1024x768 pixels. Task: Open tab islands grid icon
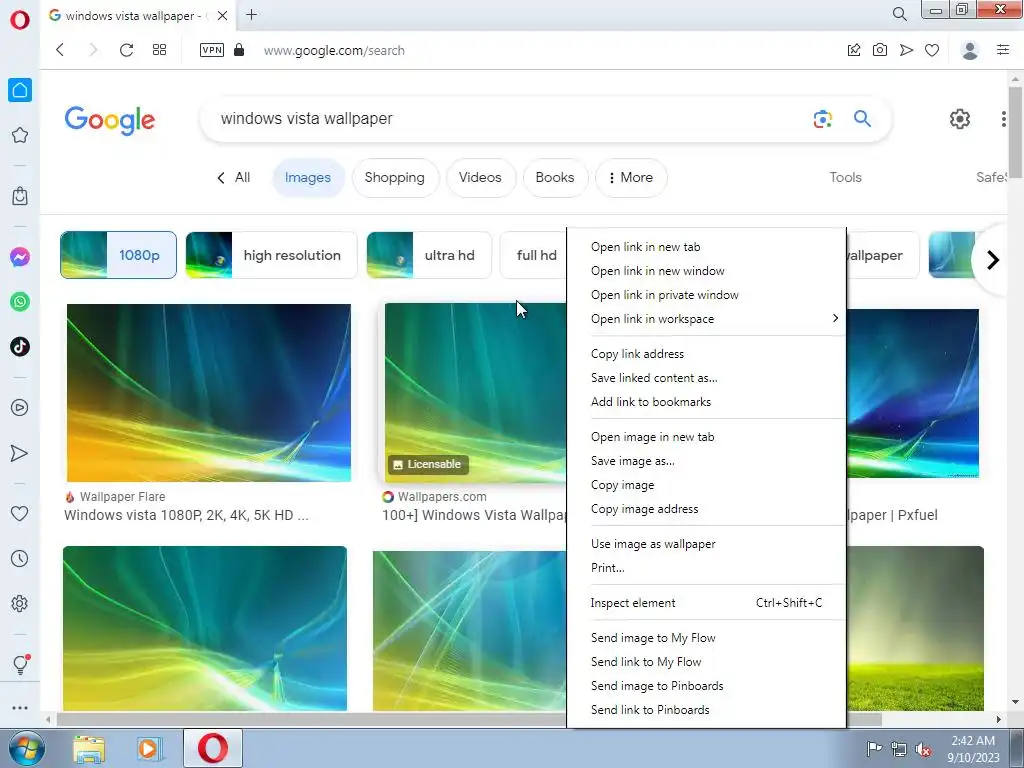click(x=159, y=50)
